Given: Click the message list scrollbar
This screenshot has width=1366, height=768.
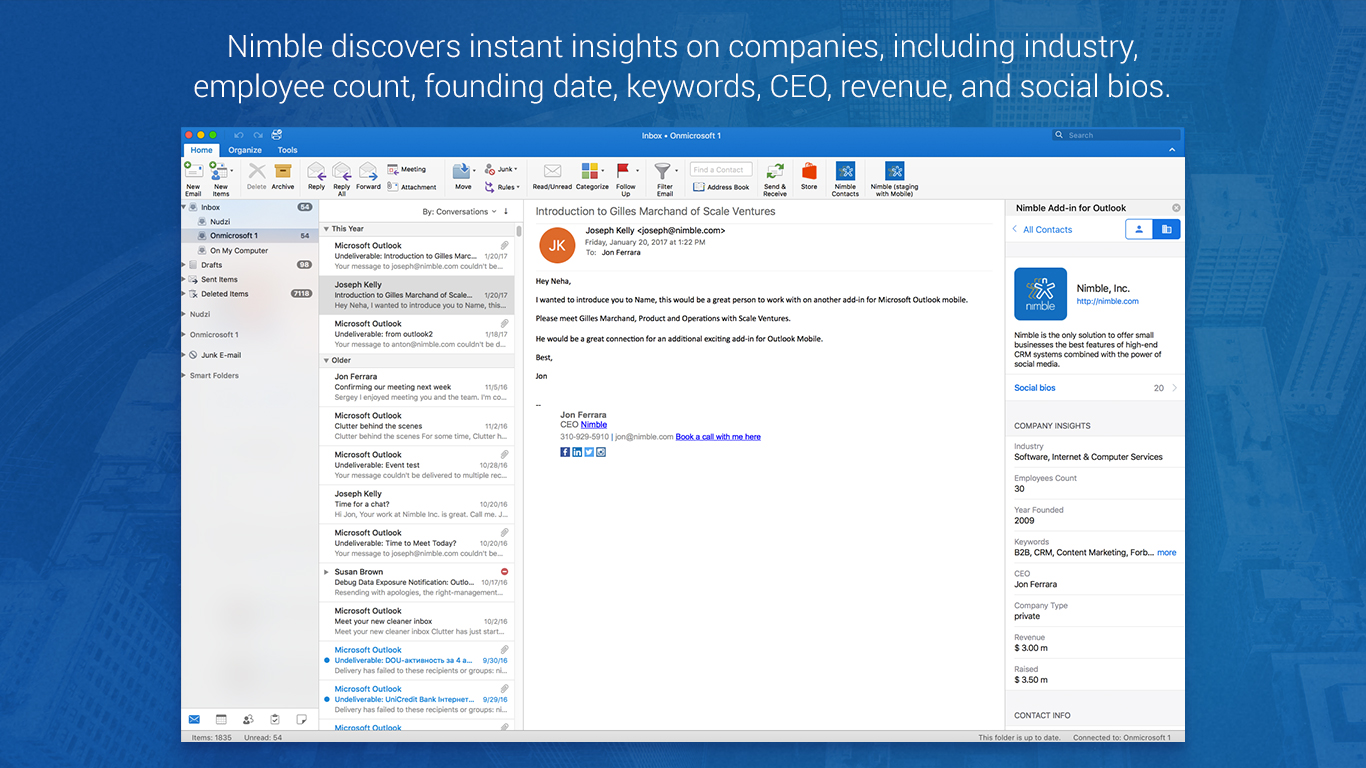Looking at the screenshot, I should click(519, 231).
